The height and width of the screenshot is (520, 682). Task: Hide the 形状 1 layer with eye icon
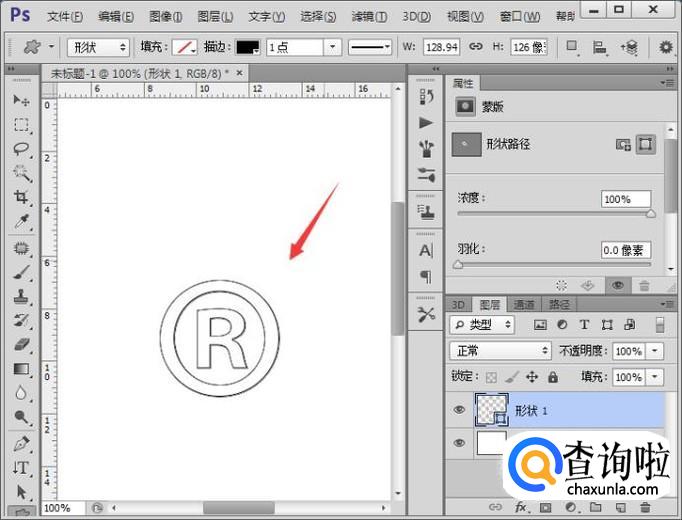[x=459, y=410]
